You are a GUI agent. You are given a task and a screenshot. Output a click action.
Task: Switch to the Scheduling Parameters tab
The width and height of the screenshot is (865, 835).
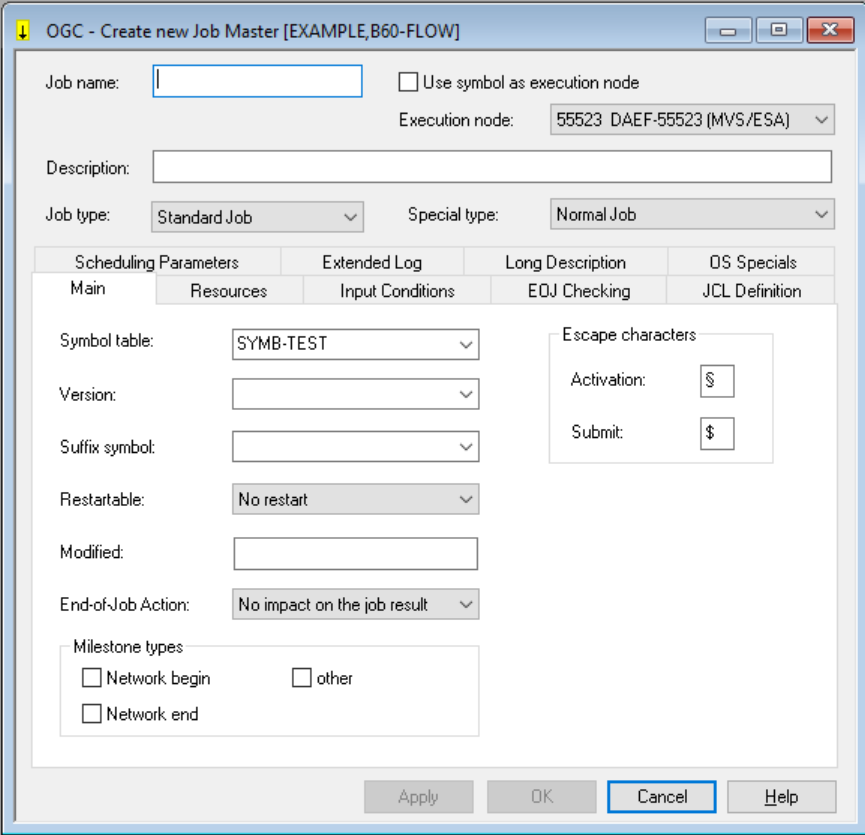tap(157, 262)
